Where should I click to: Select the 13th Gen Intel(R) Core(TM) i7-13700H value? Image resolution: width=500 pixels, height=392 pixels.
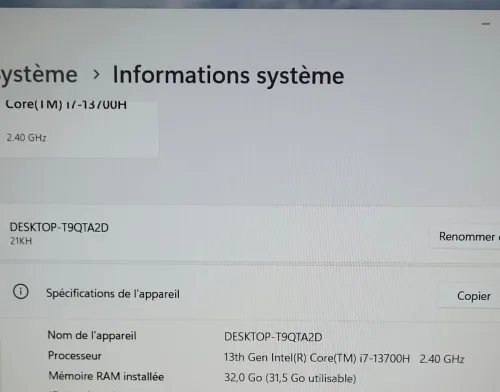pyautogui.click(x=317, y=358)
